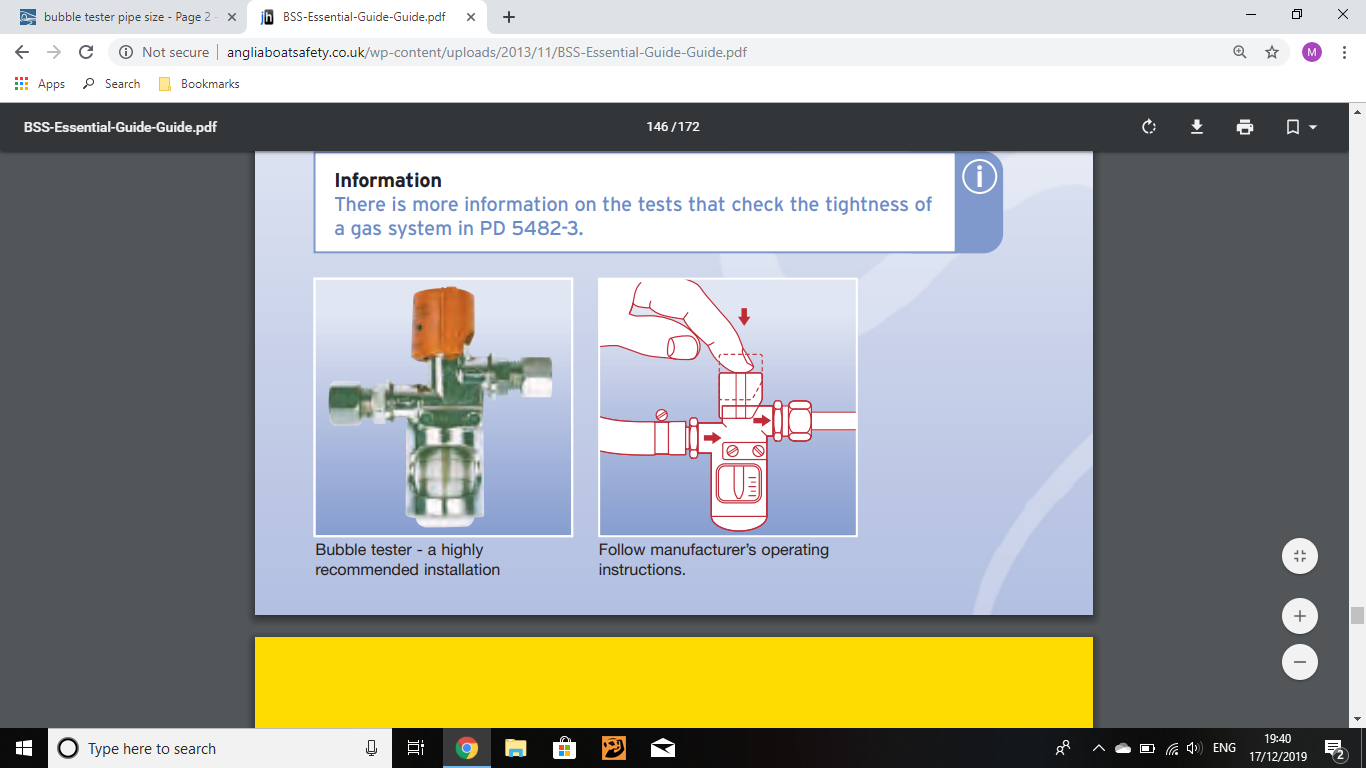The height and width of the screenshot is (768, 1366).
Task: Open the PDF bookmarks dropdown
Action: click(1300, 127)
